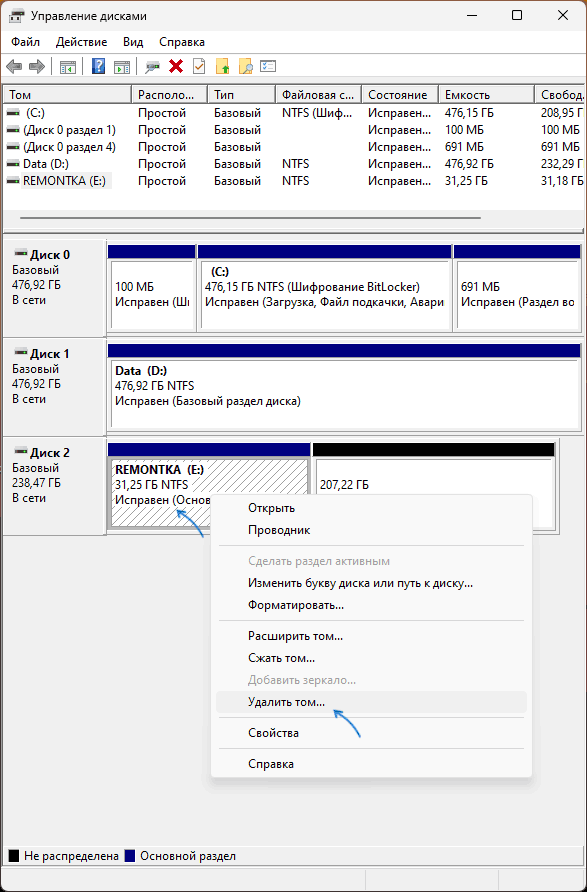The image size is (587, 892).
Task: Click the Forward arrow toolbar icon
Action: point(37,67)
